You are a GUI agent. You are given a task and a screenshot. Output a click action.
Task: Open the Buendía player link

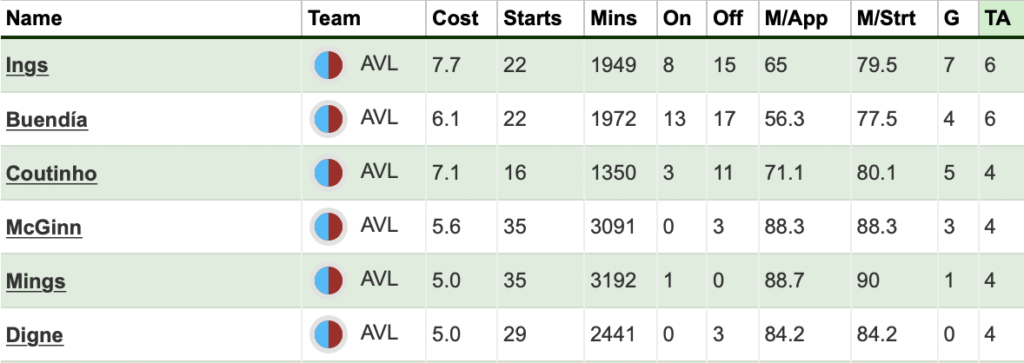click(x=46, y=120)
